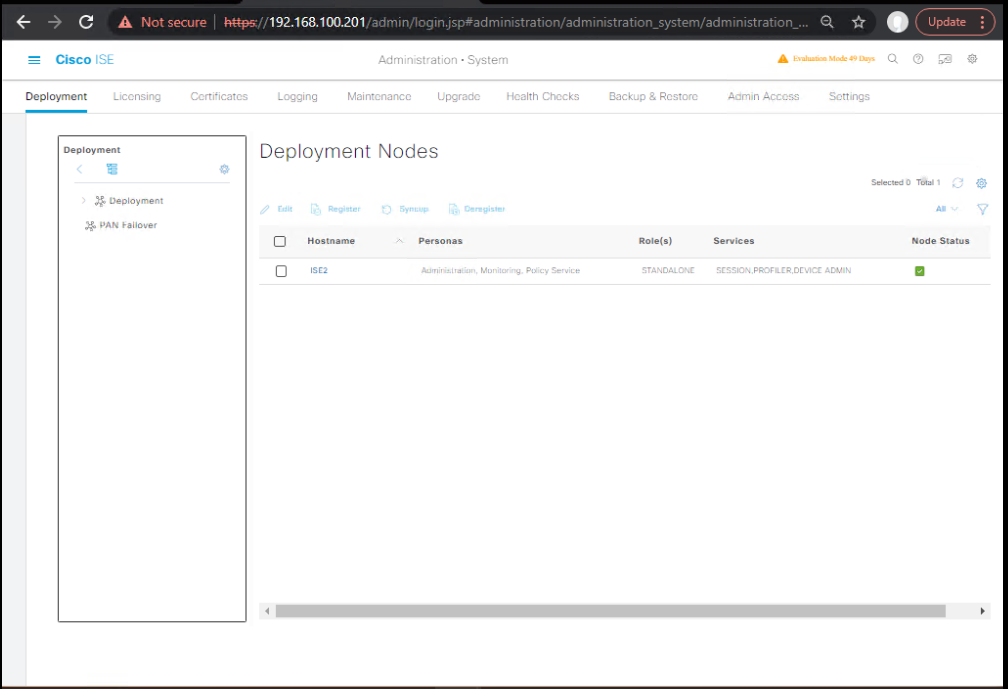Image resolution: width=1008 pixels, height=689 pixels.
Task: Click the Administration, Monitoring, Policy Service cell
Action: [x=500, y=271]
